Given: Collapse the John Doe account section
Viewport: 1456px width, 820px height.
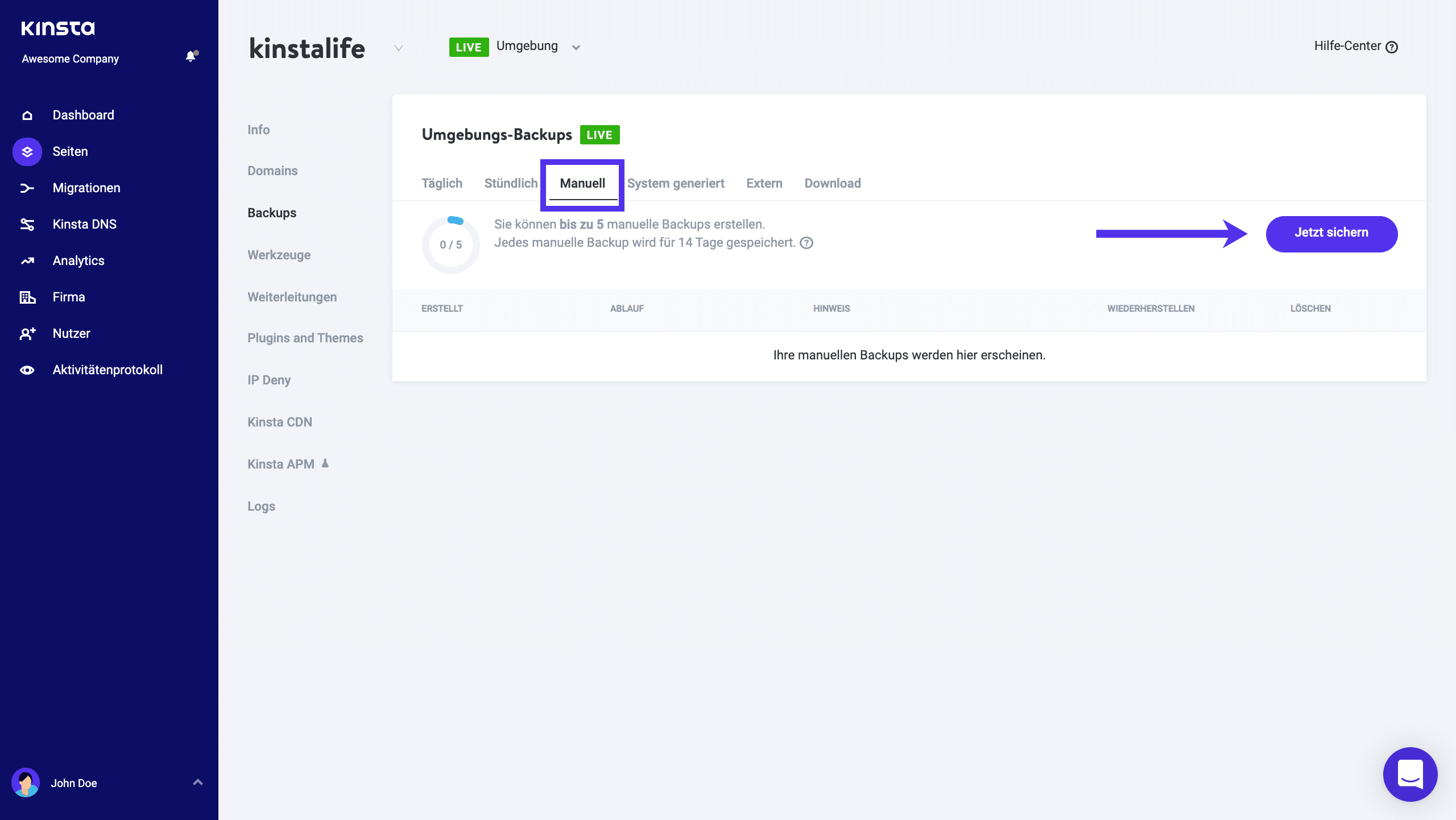Looking at the screenshot, I should [197, 782].
